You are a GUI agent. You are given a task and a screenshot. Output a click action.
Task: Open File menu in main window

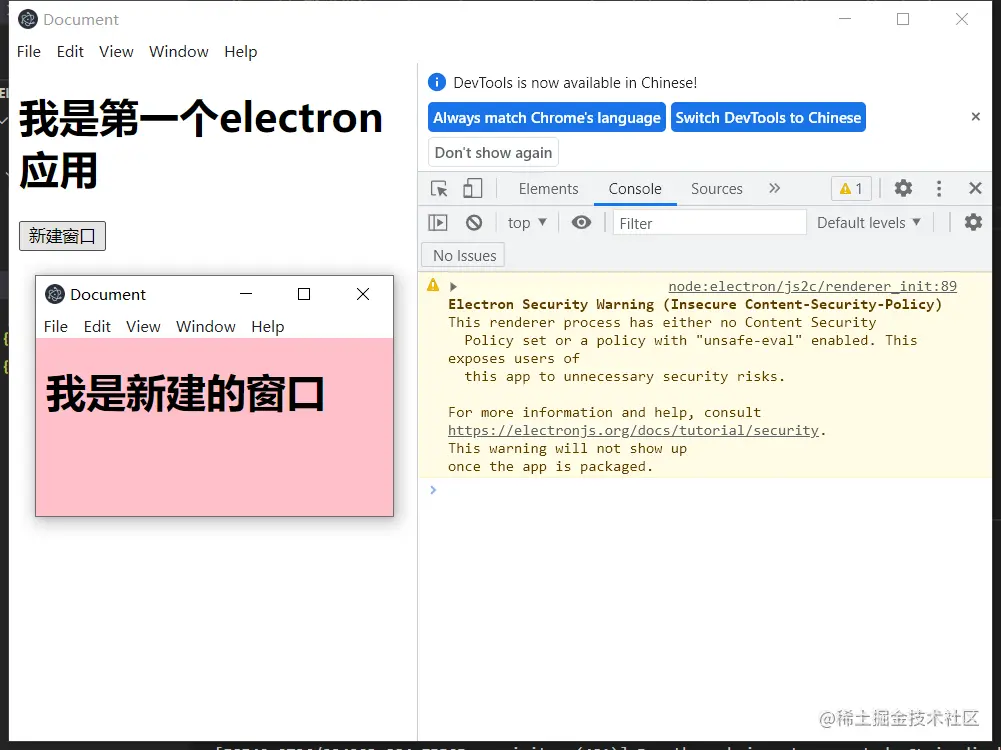point(29,52)
